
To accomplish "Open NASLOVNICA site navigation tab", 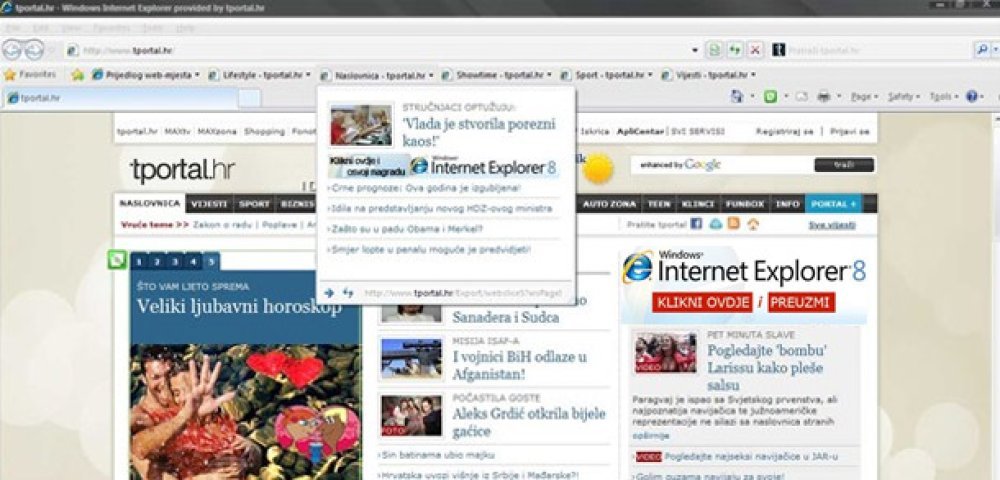I will click(x=150, y=203).
